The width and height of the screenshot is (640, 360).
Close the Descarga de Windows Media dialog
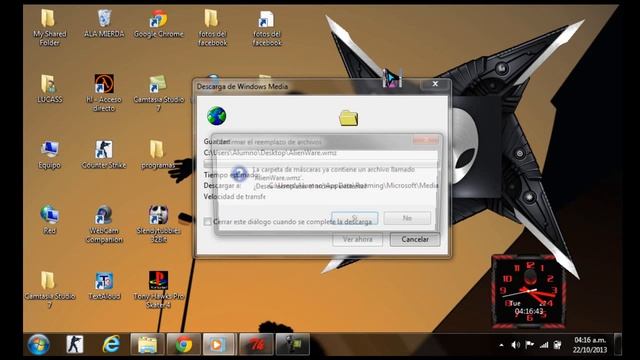[435, 84]
